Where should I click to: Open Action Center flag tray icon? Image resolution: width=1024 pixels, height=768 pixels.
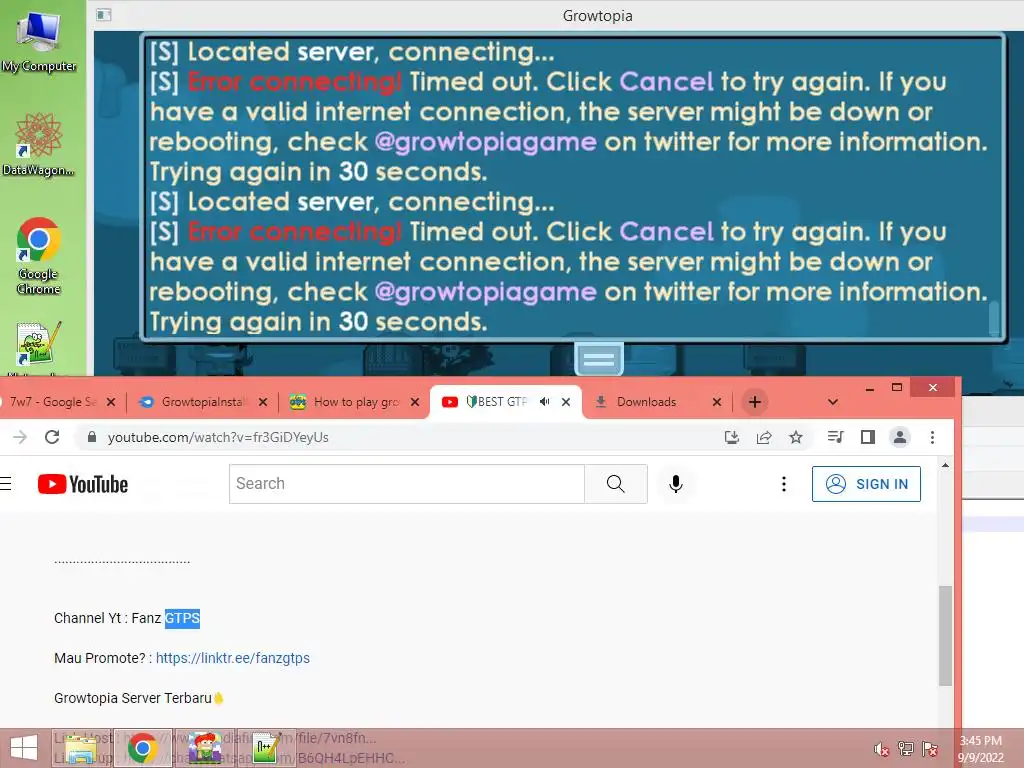coord(930,749)
